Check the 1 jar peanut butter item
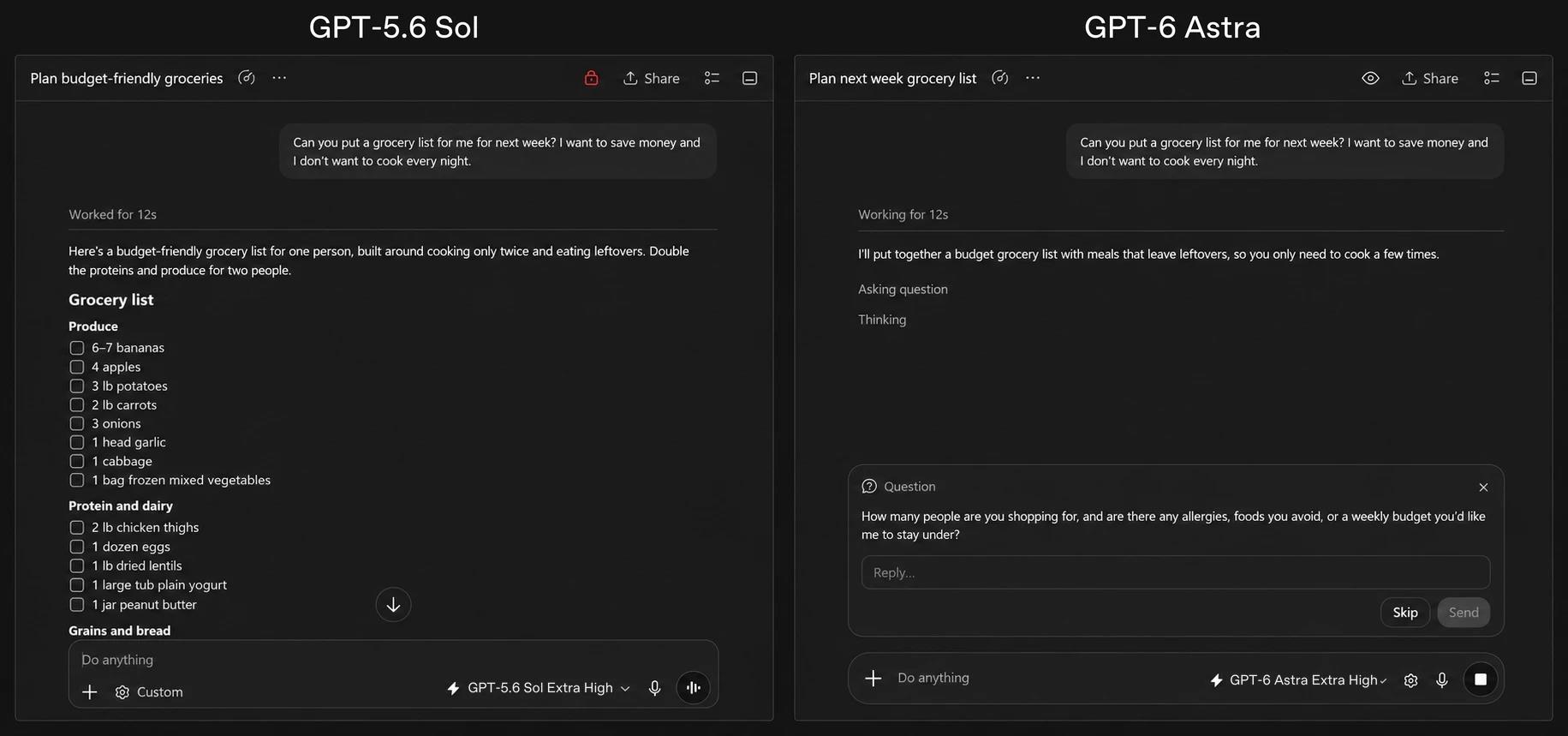The image size is (1568, 736). [77, 605]
